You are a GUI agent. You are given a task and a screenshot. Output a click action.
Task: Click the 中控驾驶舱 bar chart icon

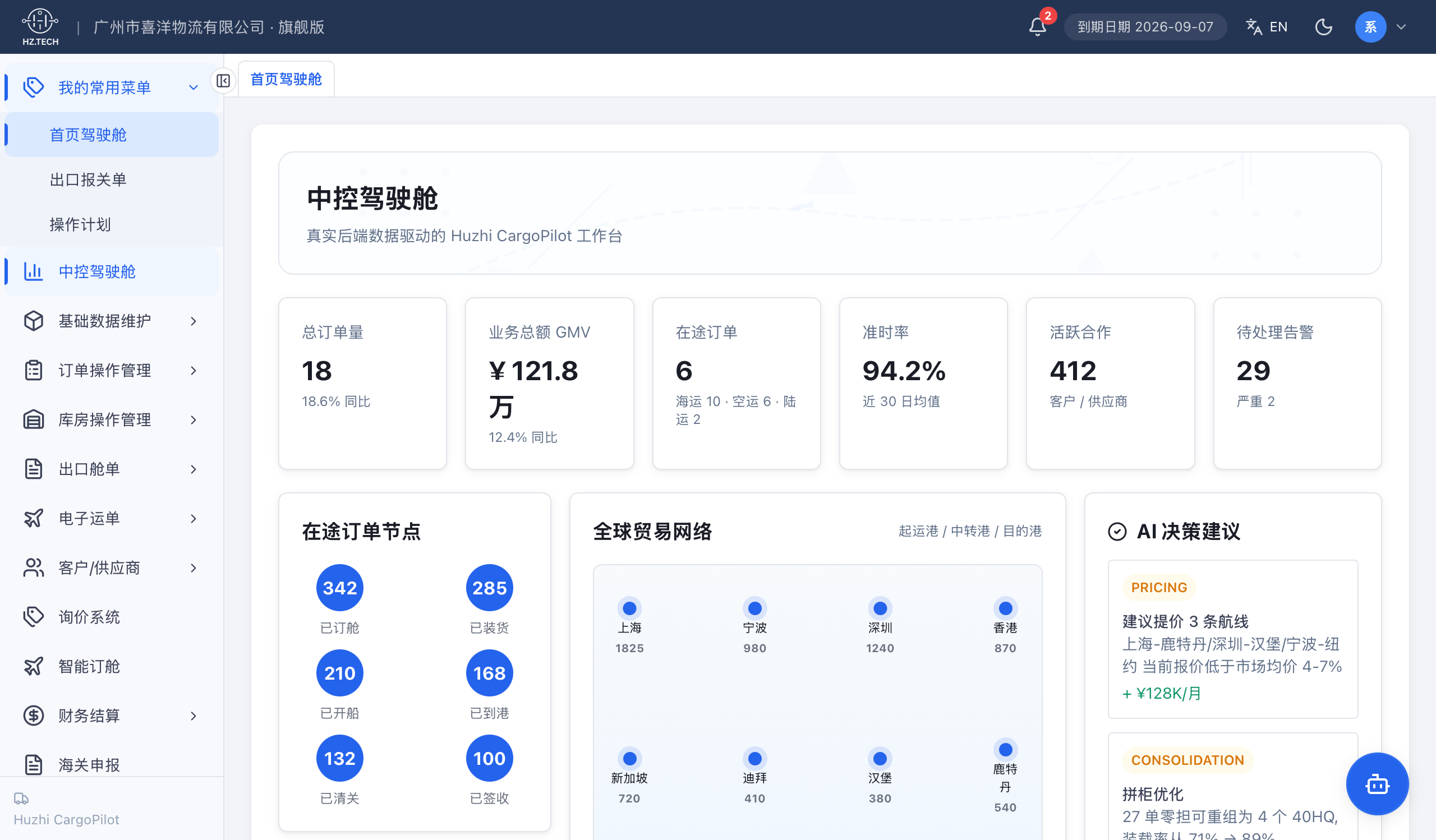[33, 271]
